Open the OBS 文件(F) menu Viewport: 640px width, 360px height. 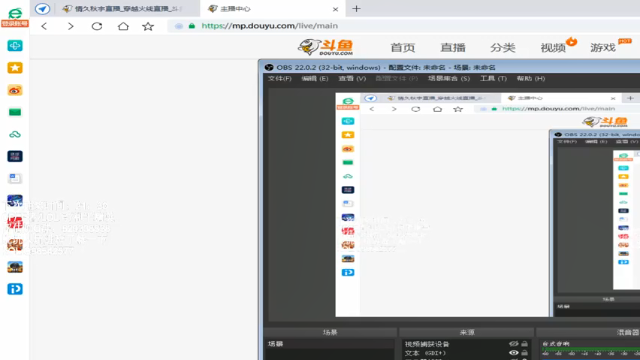coord(280,78)
